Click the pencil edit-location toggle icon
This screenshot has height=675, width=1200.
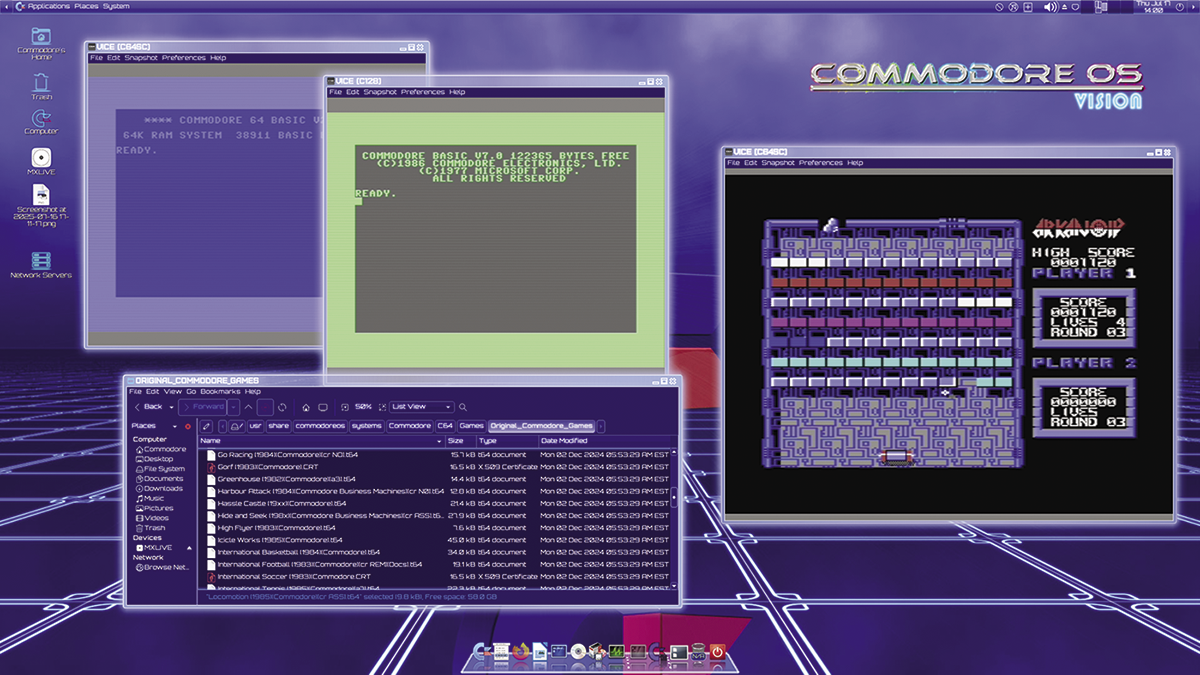[x=206, y=426]
